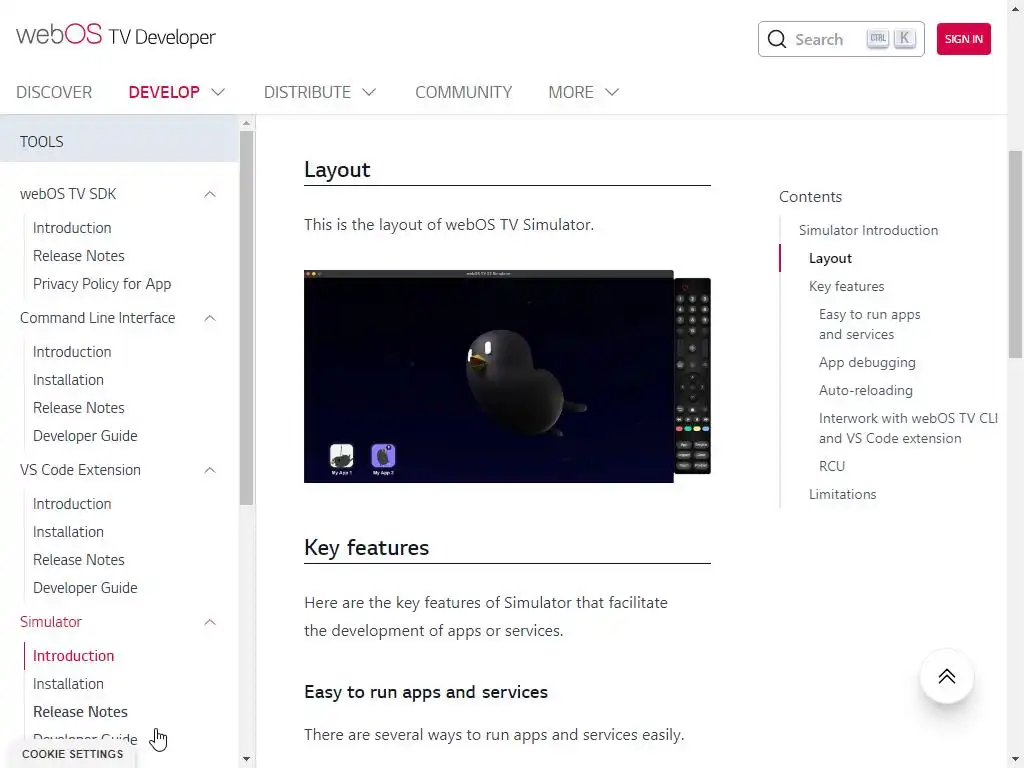Collapse the Command Line Interface section
The height and width of the screenshot is (768, 1024).
click(x=210, y=318)
